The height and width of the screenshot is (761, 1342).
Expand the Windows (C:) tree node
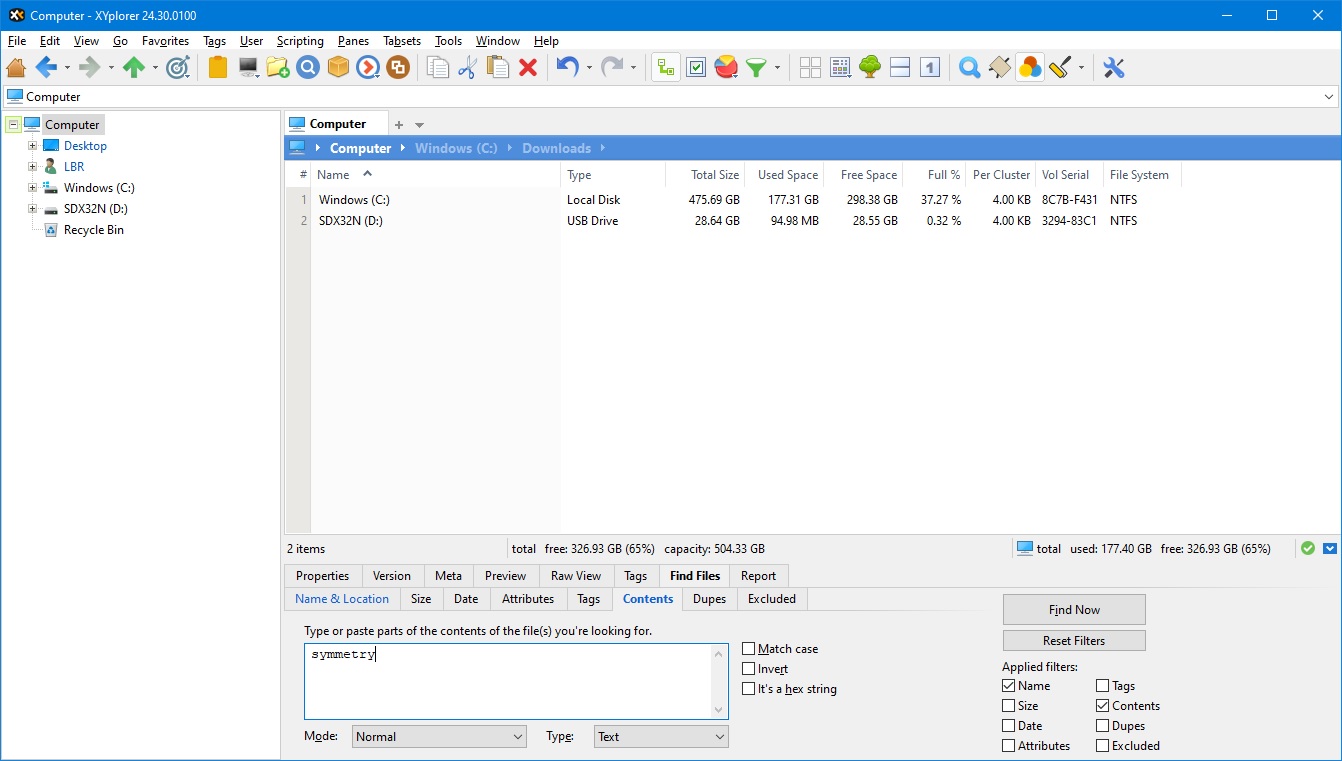point(31,187)
